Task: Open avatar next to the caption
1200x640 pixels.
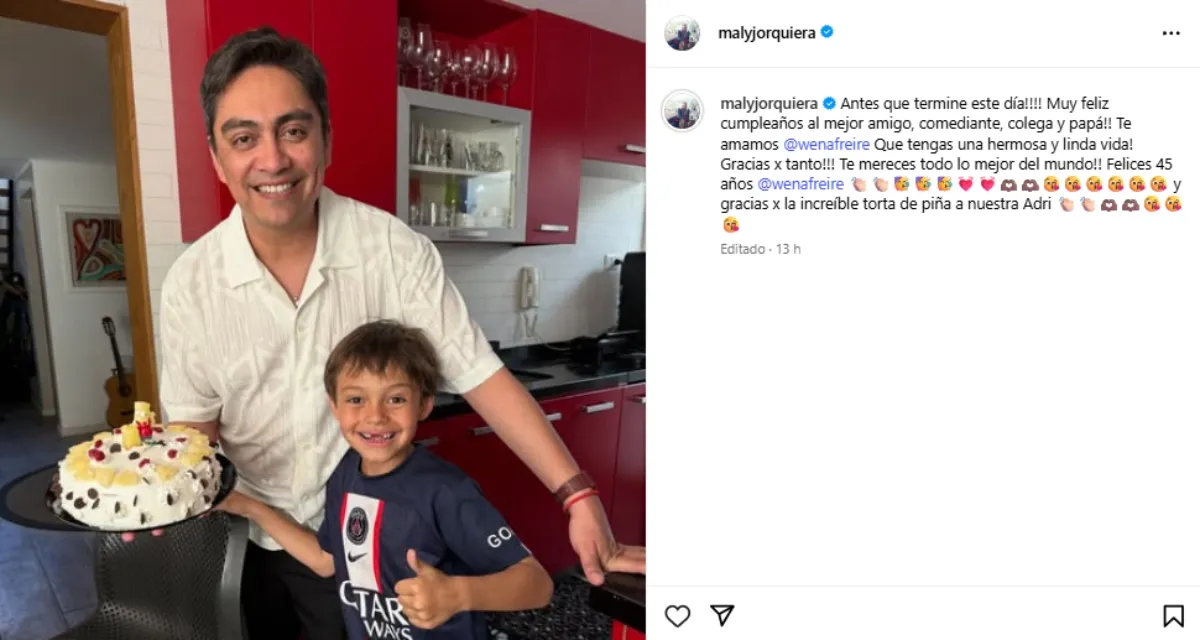Action: (682, 110)
